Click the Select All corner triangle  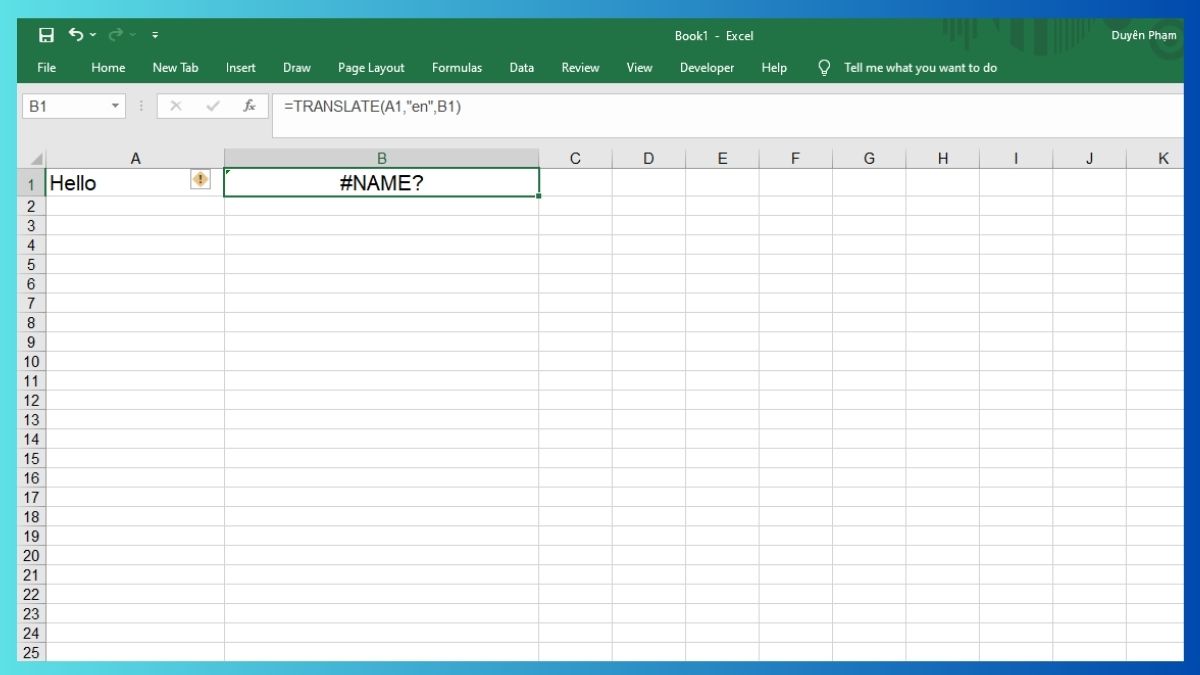36,159
